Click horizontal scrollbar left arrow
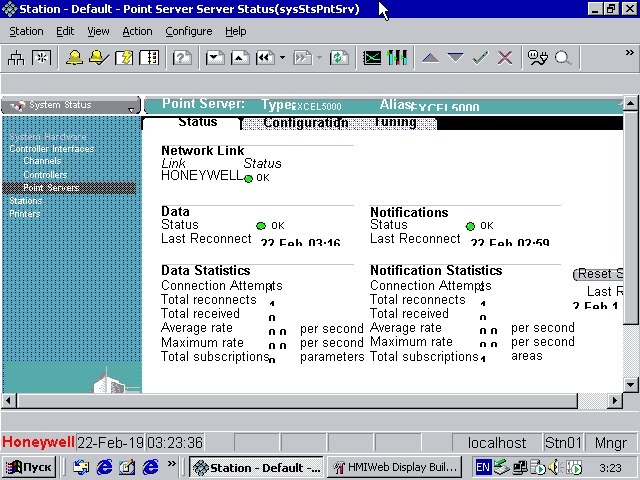This screenshot has width=640, height=480. click(9, 401)
